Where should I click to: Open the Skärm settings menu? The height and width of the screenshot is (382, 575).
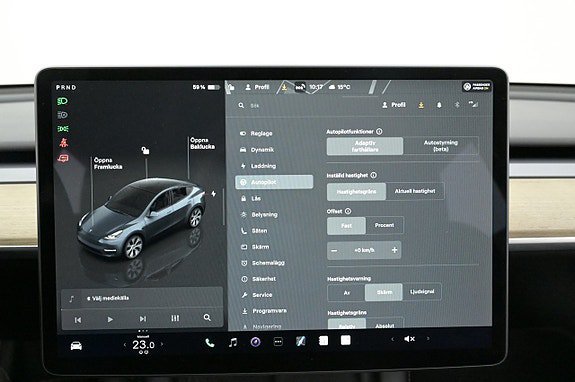point(255,247)
